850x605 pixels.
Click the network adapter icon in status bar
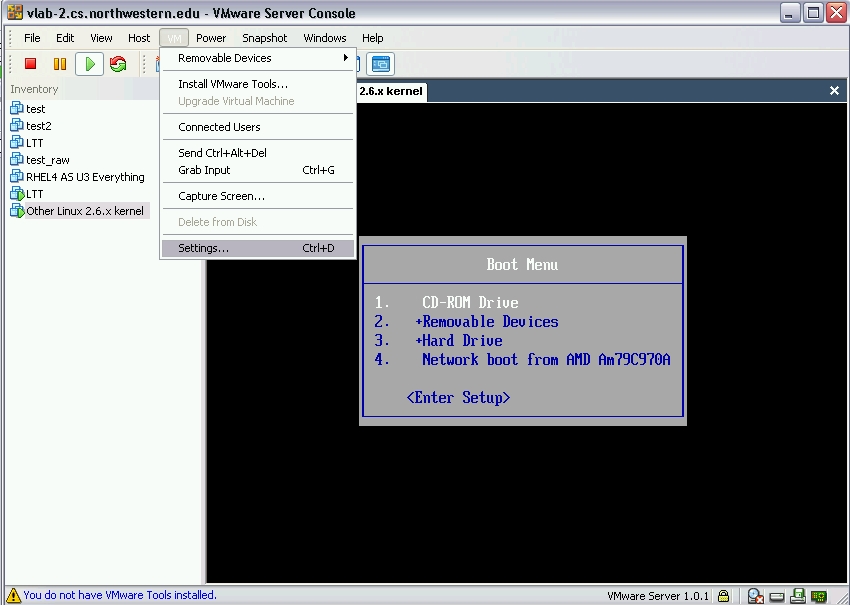click(x=819, y=596)
